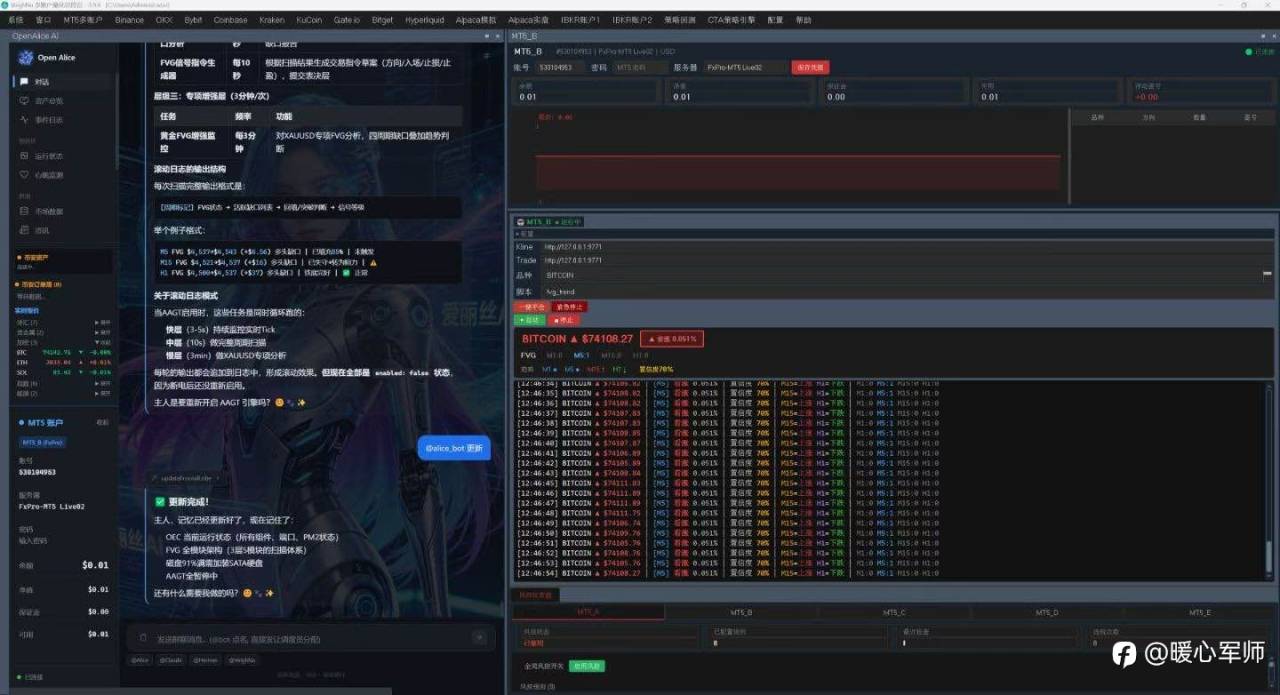The width and height of the screenshot is (1280, 695).
Task: Toggle the green global risk control switch
Action: click(588, 666)
